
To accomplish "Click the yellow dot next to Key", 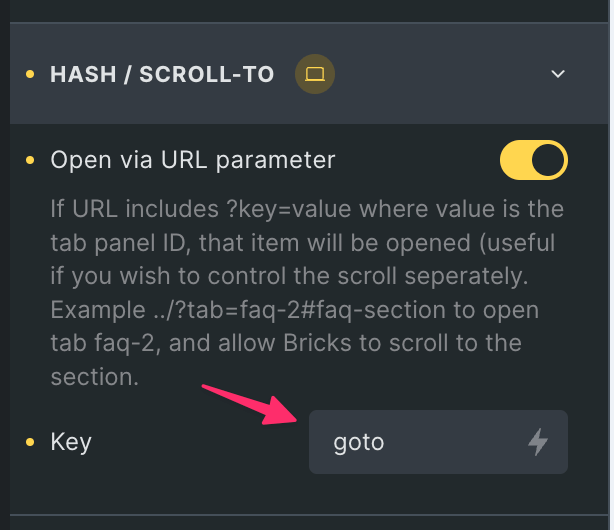I will (29, 441).
